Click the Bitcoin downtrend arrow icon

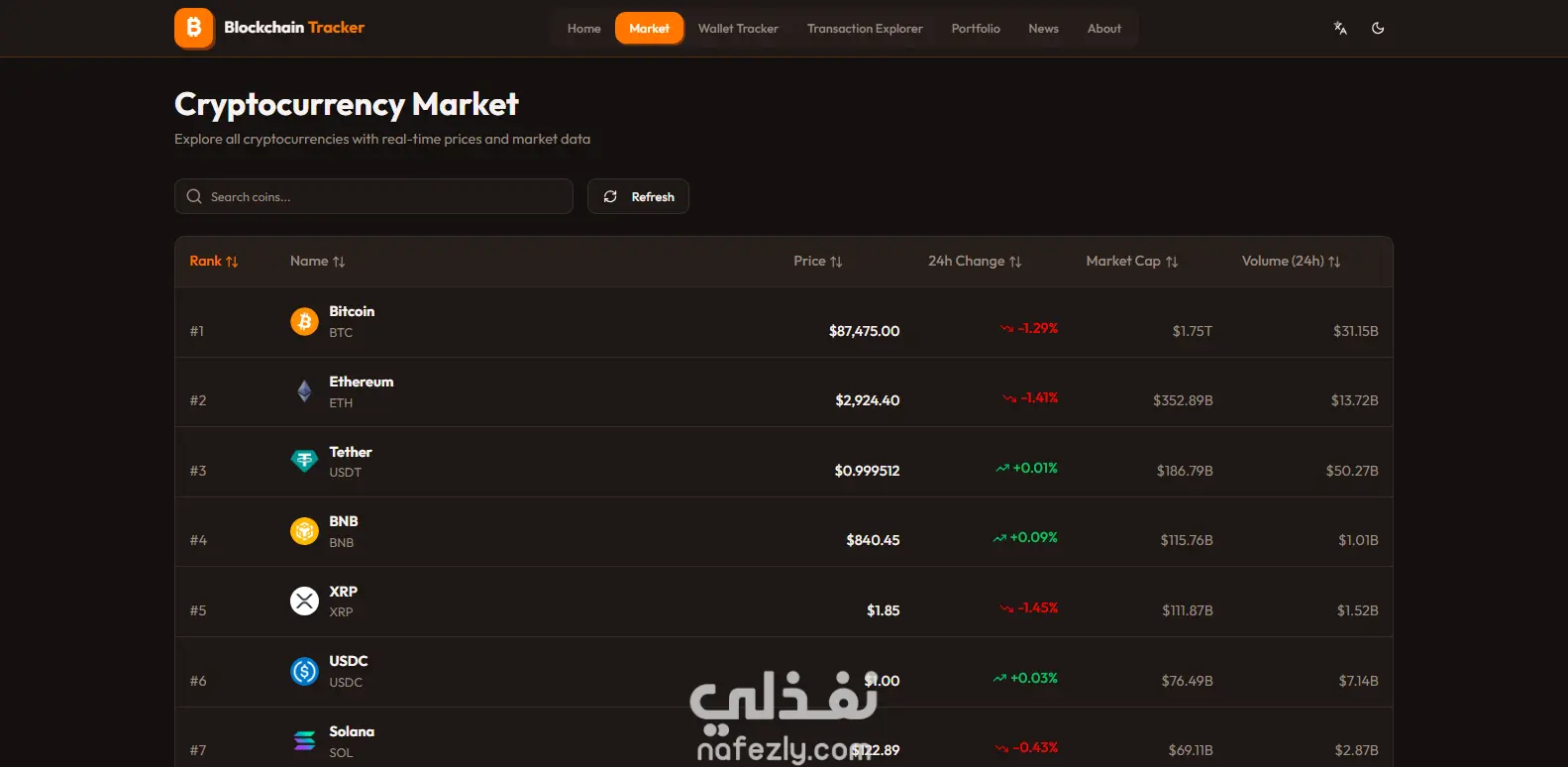click(x=1007, y=329)
